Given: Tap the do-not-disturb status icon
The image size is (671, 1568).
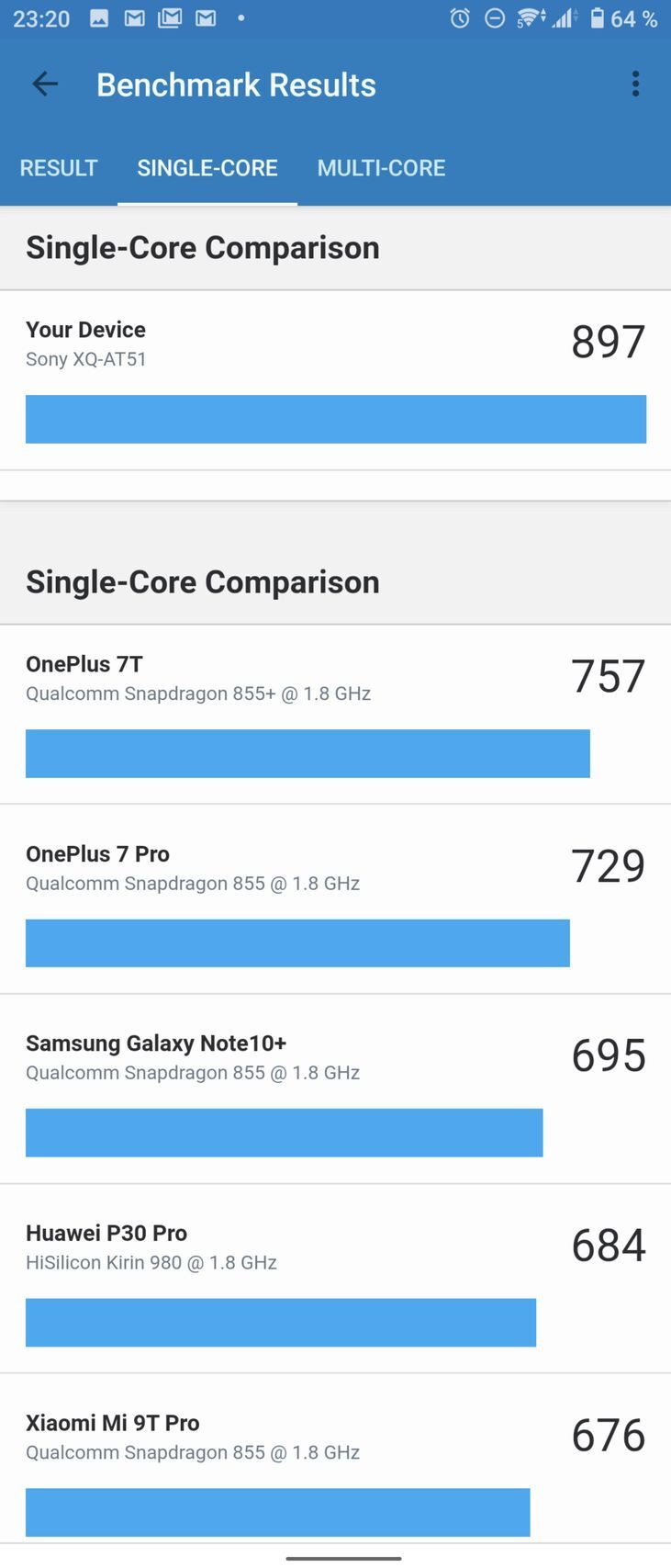Looking at the screenshot, I should point(495,18).
